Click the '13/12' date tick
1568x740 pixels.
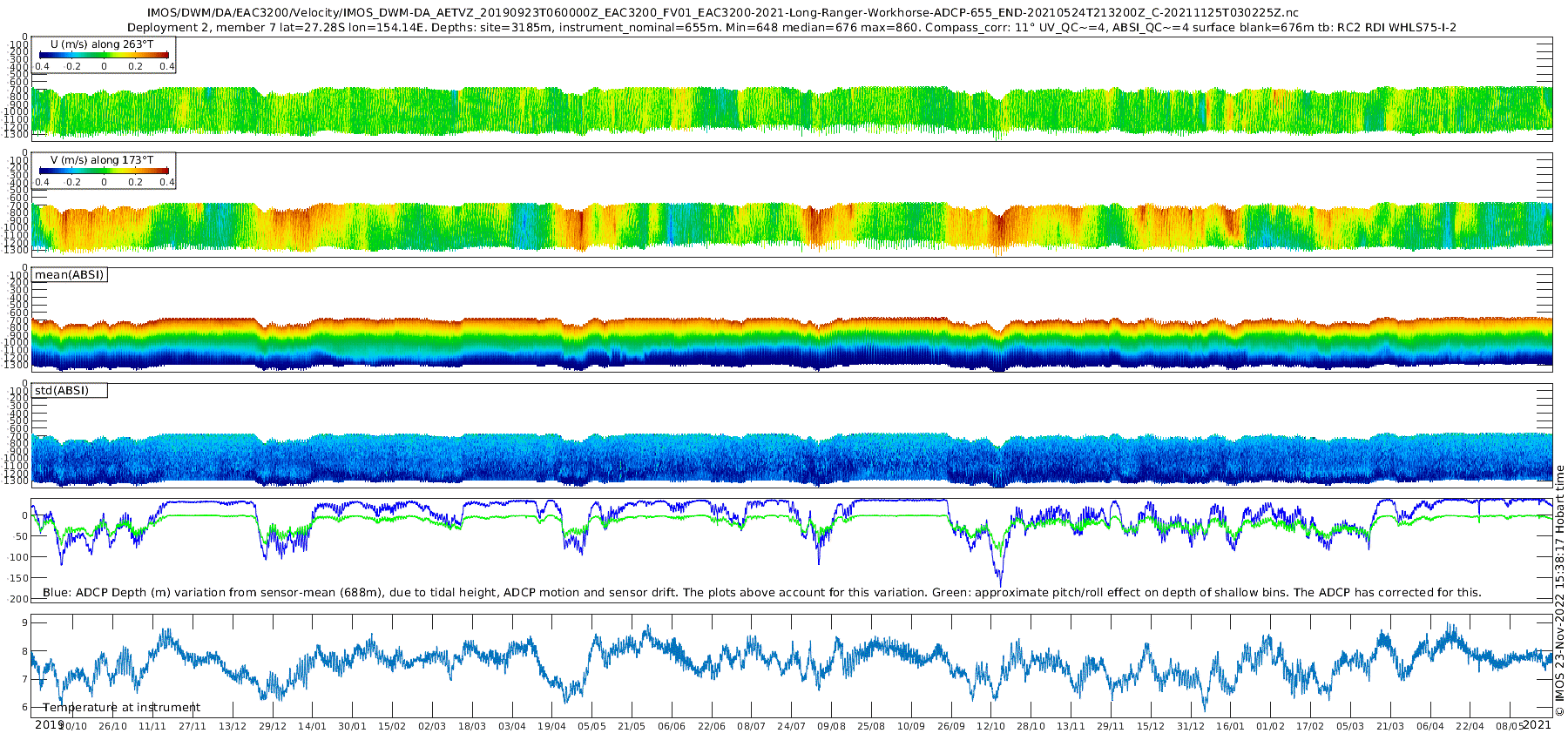coord(233,726)
